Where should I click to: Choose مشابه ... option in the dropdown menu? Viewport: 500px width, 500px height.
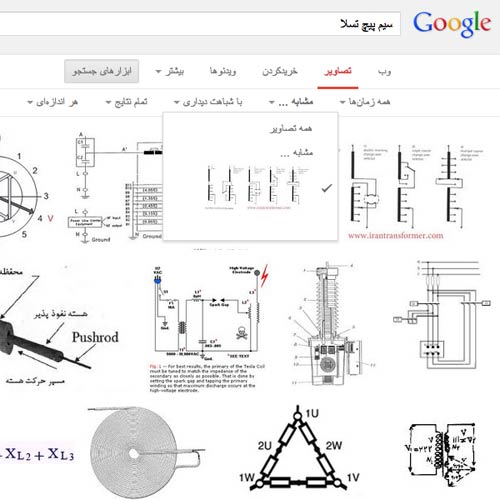[296, 153]
